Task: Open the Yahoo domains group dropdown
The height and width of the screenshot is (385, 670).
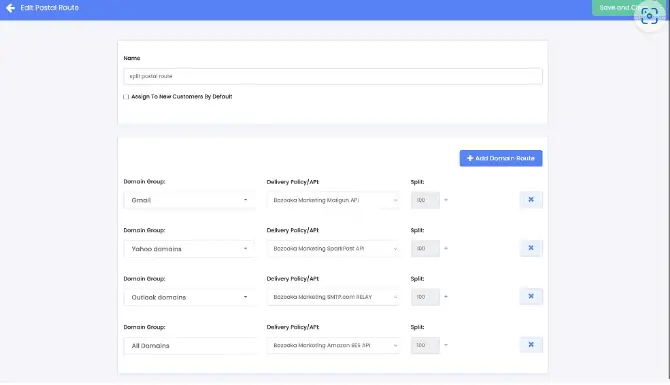Action: click(190, 249)
